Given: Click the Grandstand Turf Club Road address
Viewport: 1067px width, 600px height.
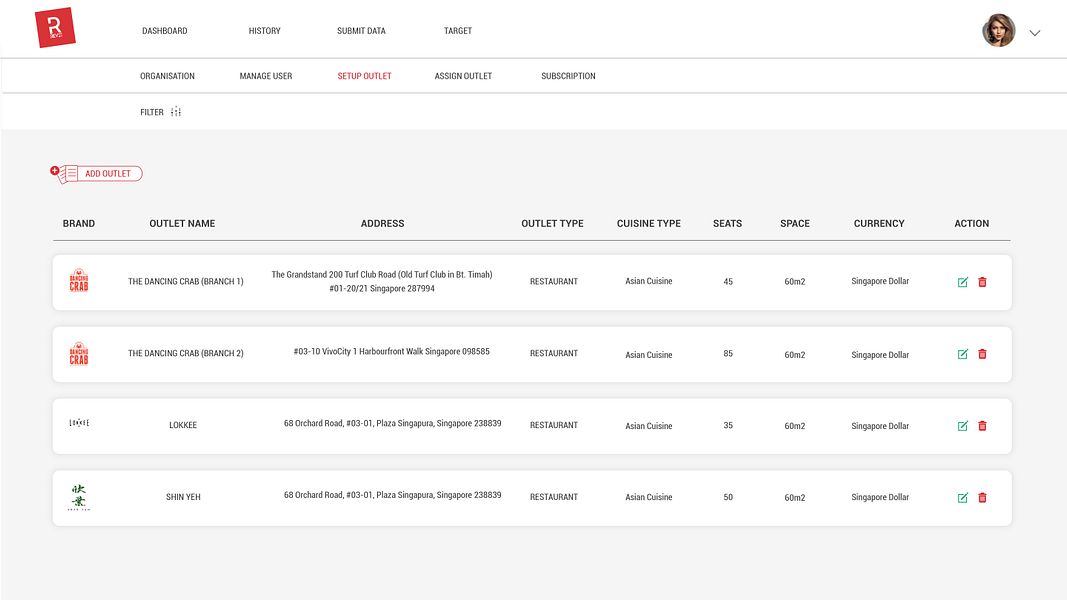Looking at the screenshot, I should coord(382,282).
